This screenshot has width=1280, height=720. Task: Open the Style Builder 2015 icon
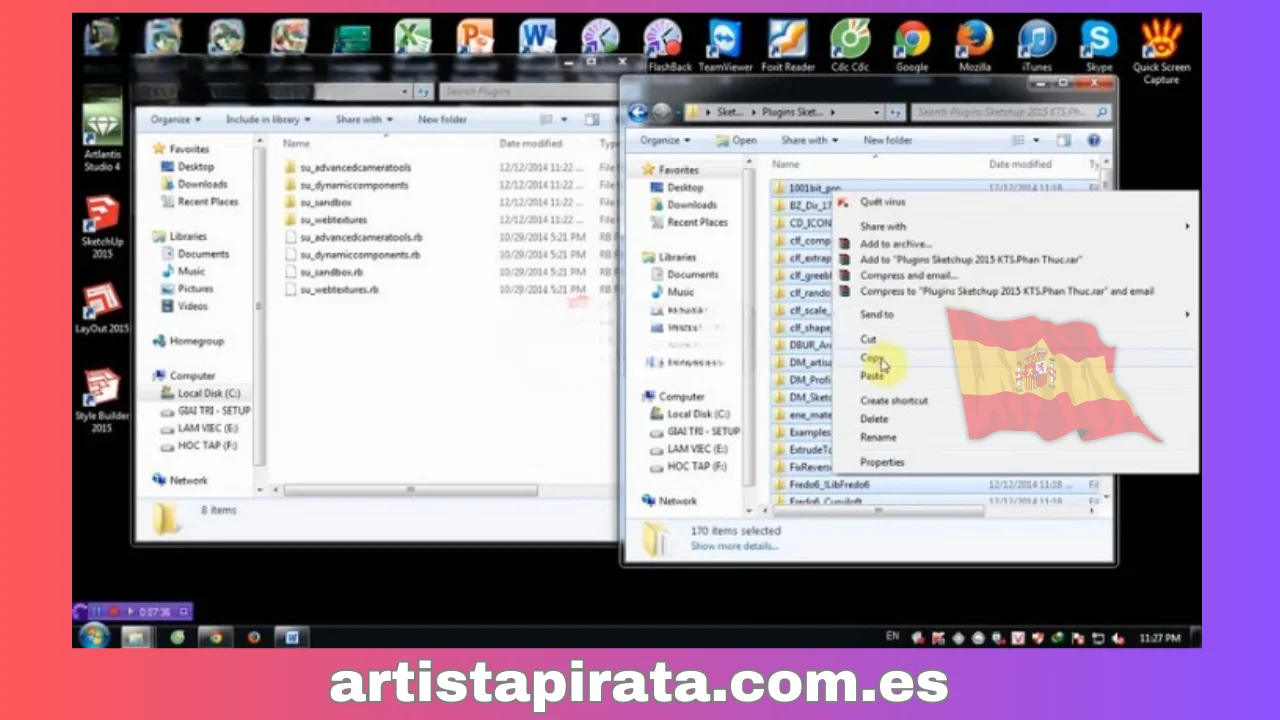click(102, 400)
